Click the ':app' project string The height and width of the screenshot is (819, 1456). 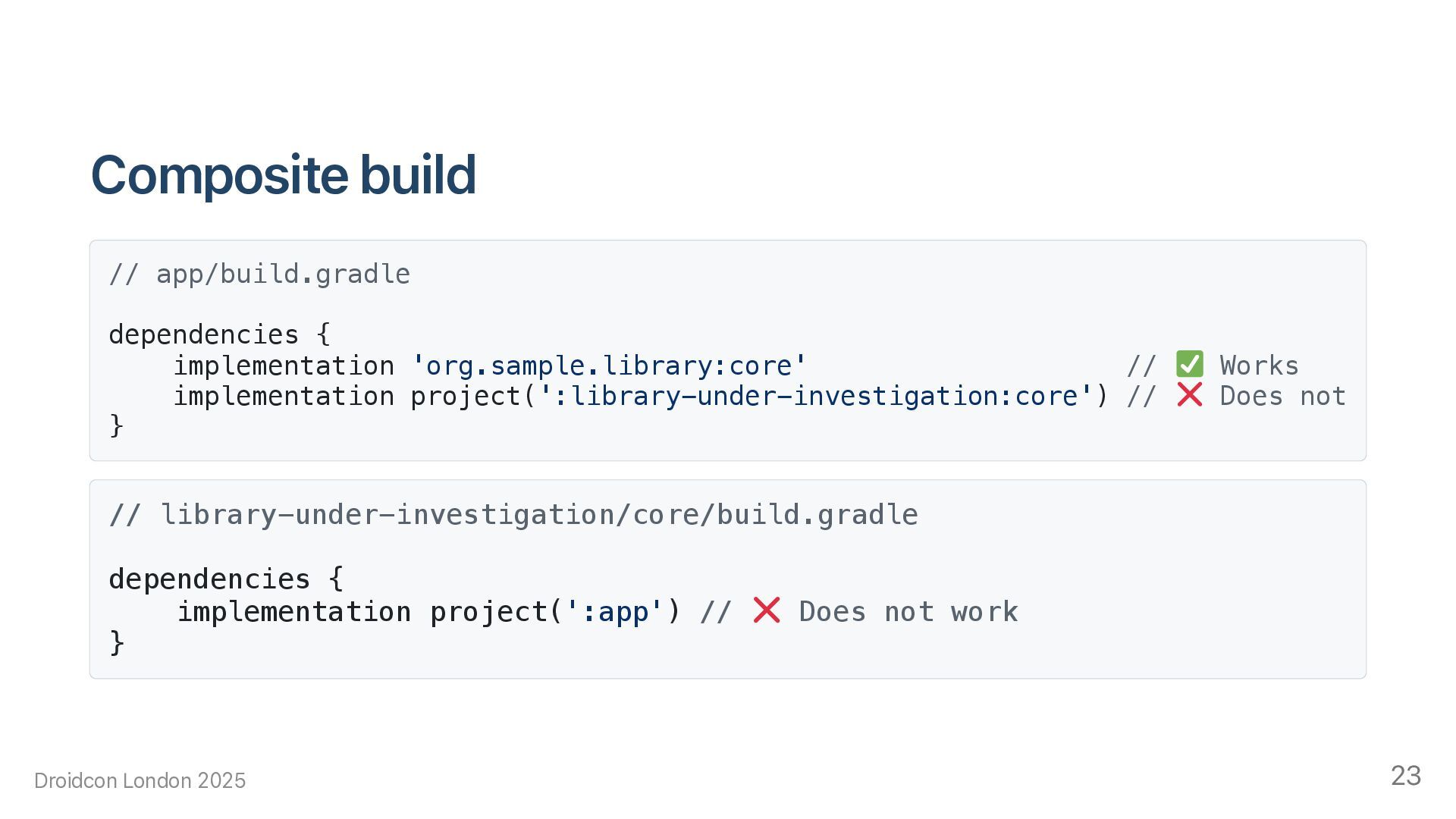pos(614,611)
